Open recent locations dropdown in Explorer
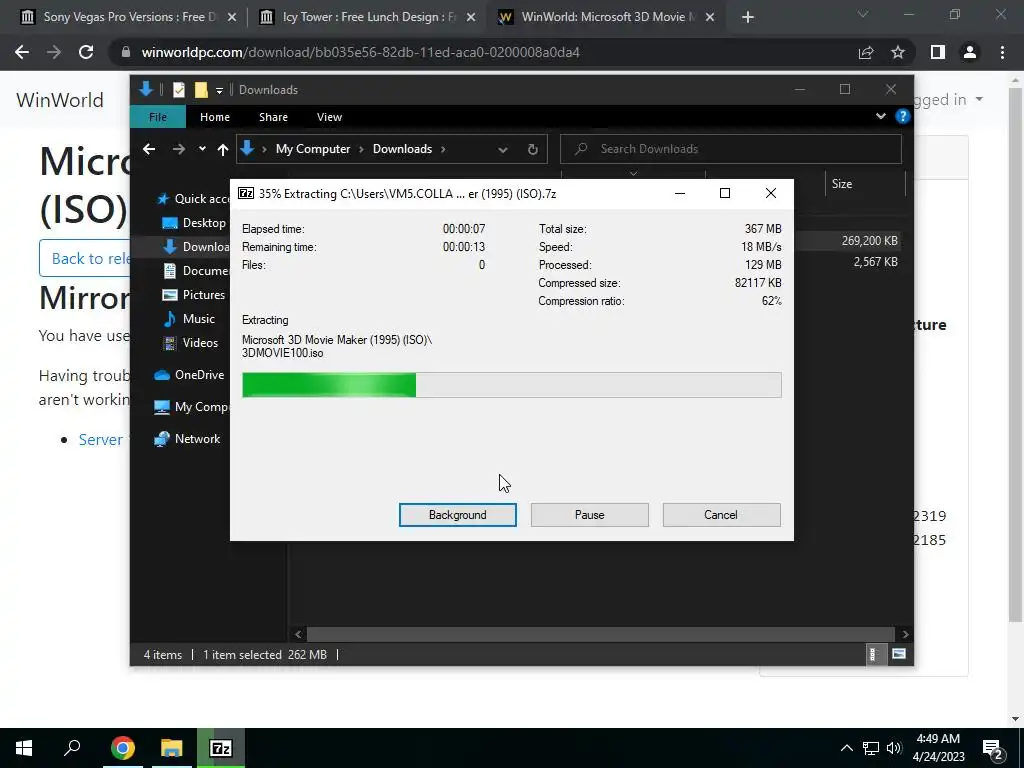 coord(202,149)
